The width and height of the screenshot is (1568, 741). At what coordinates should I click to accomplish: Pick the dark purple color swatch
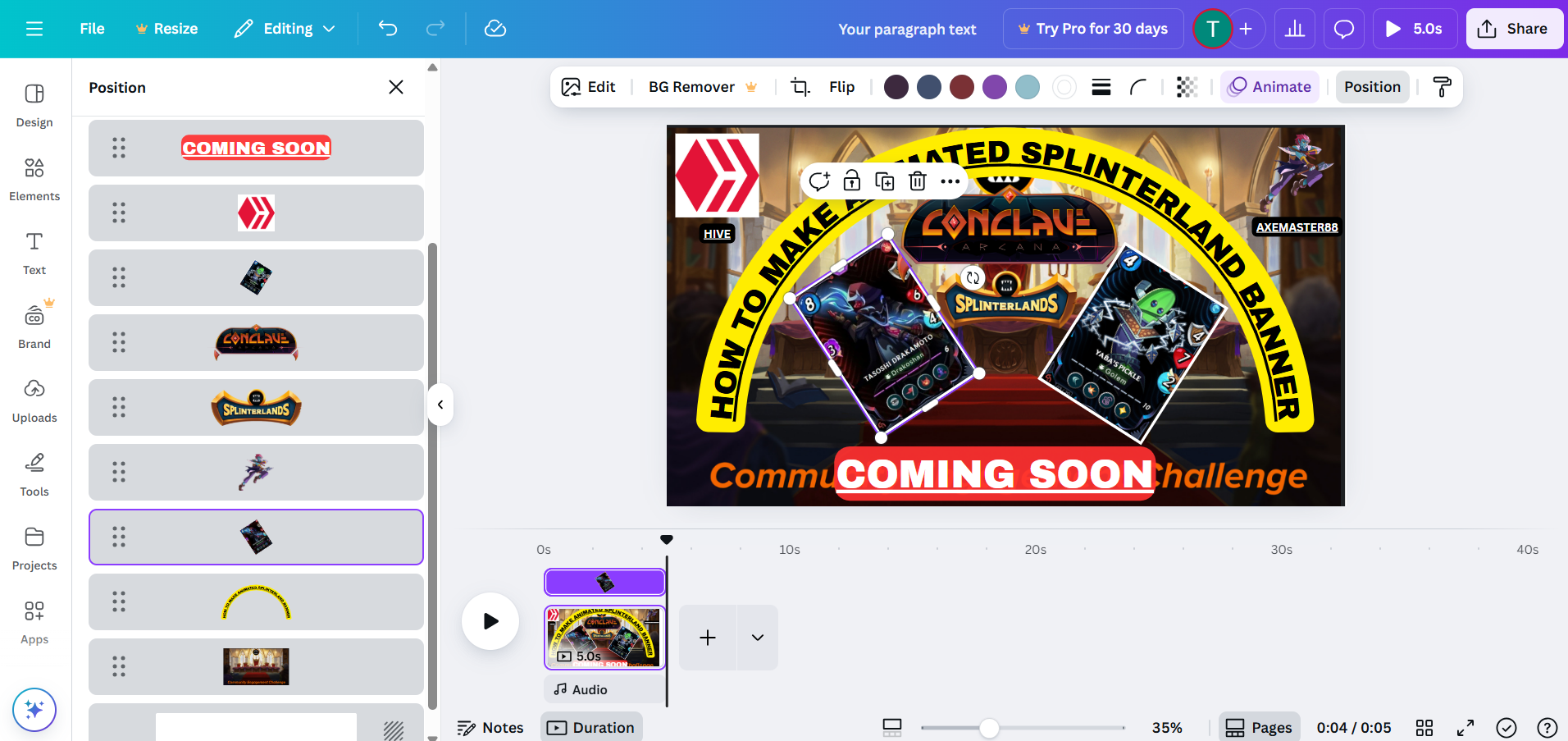coord(896,87)
